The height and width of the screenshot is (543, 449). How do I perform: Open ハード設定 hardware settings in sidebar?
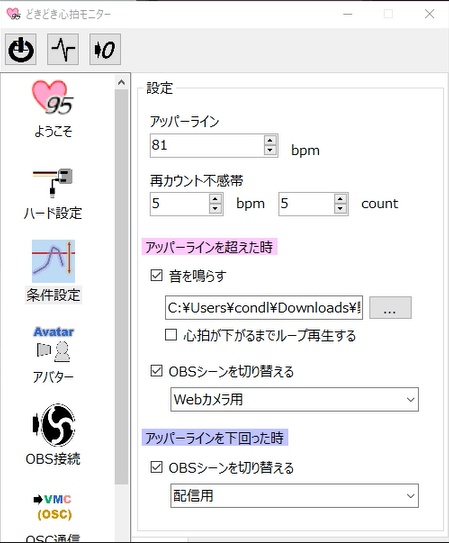click(53, 194)
